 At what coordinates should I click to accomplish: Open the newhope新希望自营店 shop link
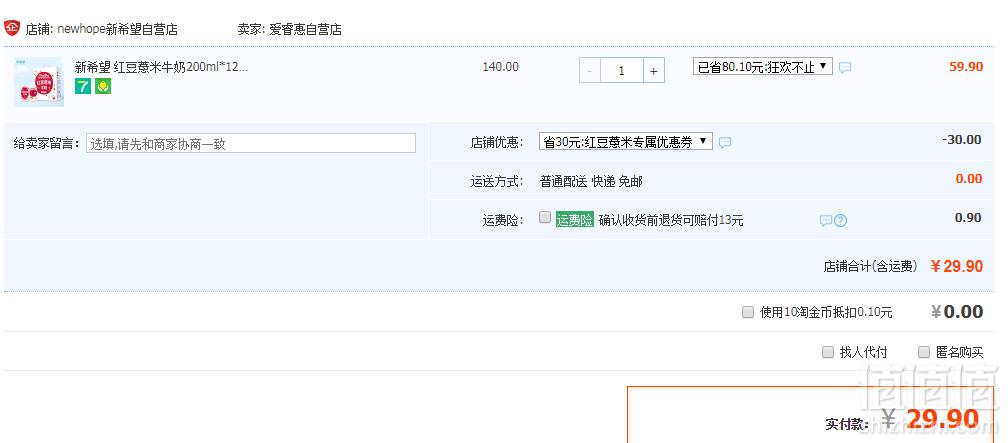click(x=118, y=30)
